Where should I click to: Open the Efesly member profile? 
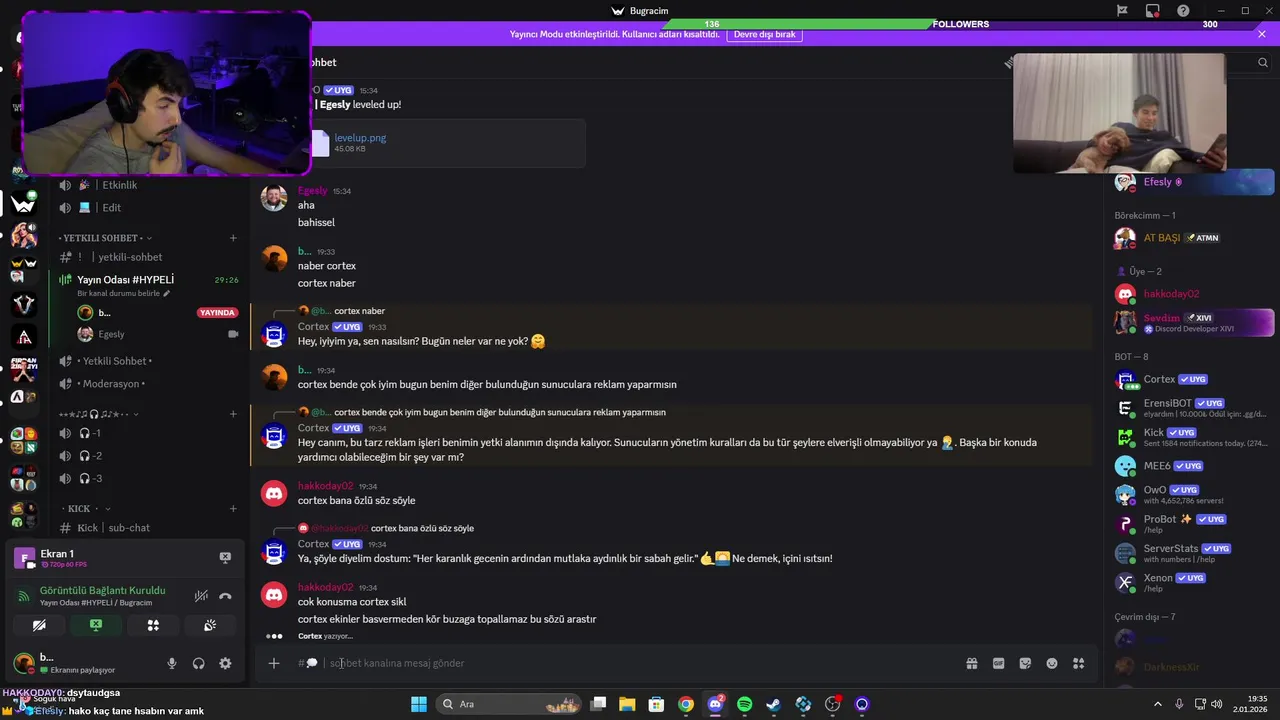(1193, 182)
